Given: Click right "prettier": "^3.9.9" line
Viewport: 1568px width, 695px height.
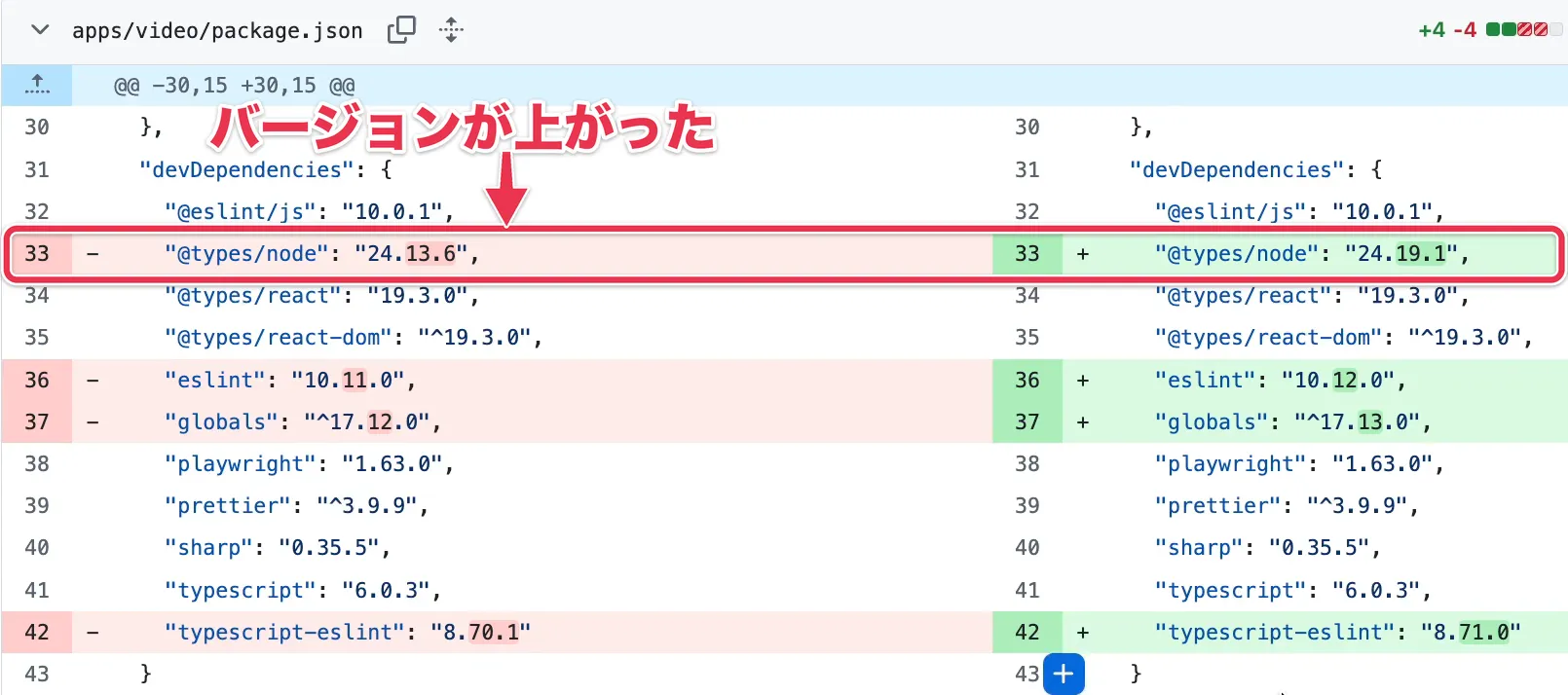Looking at the screenshot, I should (1287, 506).
